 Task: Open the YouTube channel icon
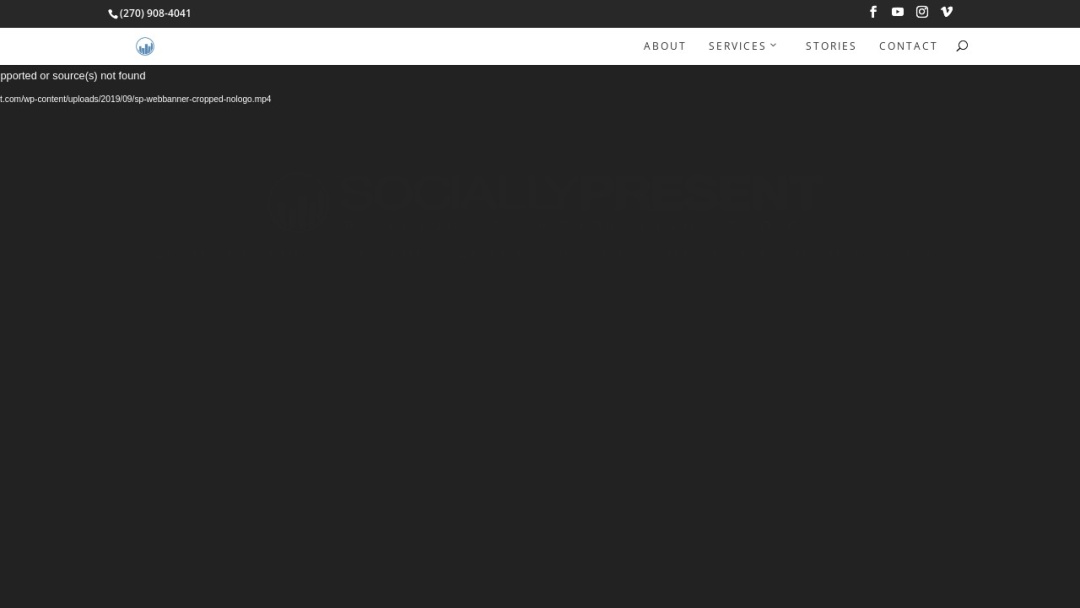897,12
